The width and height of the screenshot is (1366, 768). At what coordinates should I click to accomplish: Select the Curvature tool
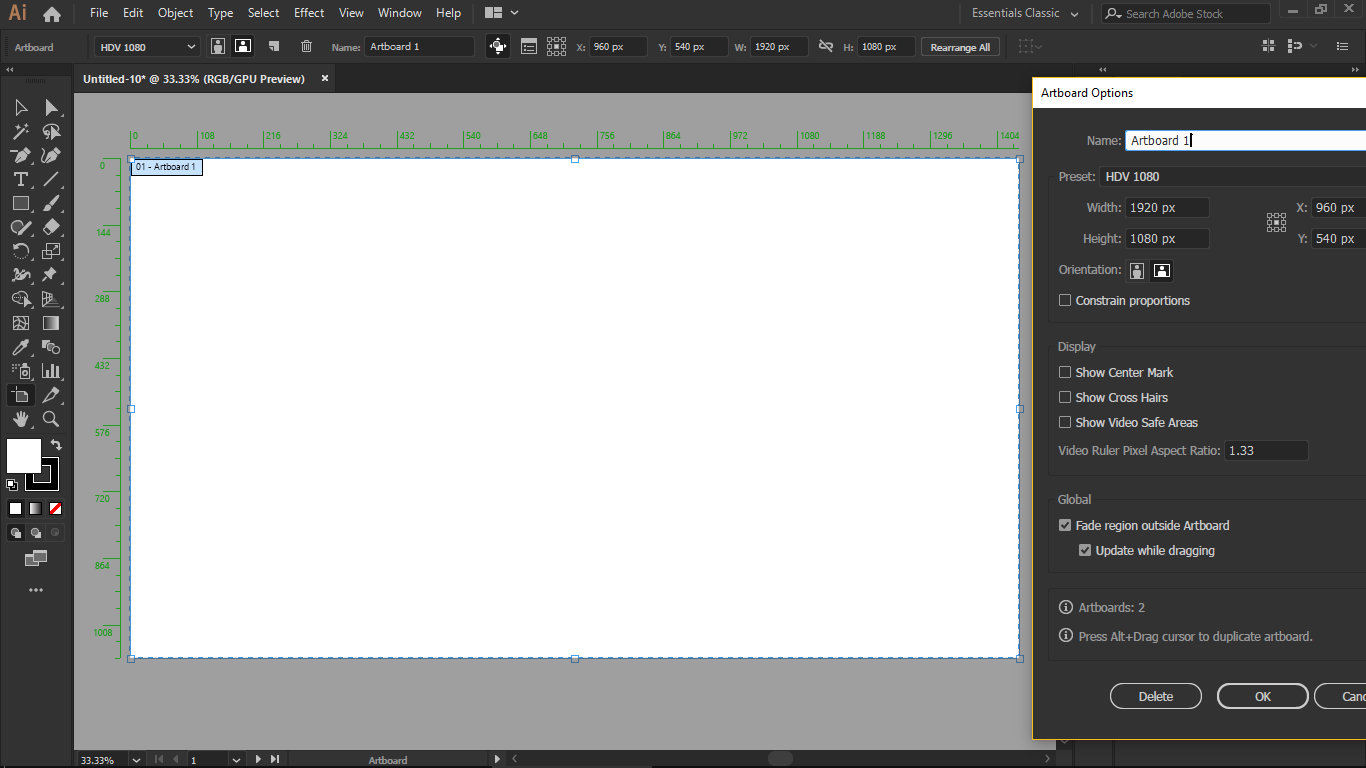51,155
